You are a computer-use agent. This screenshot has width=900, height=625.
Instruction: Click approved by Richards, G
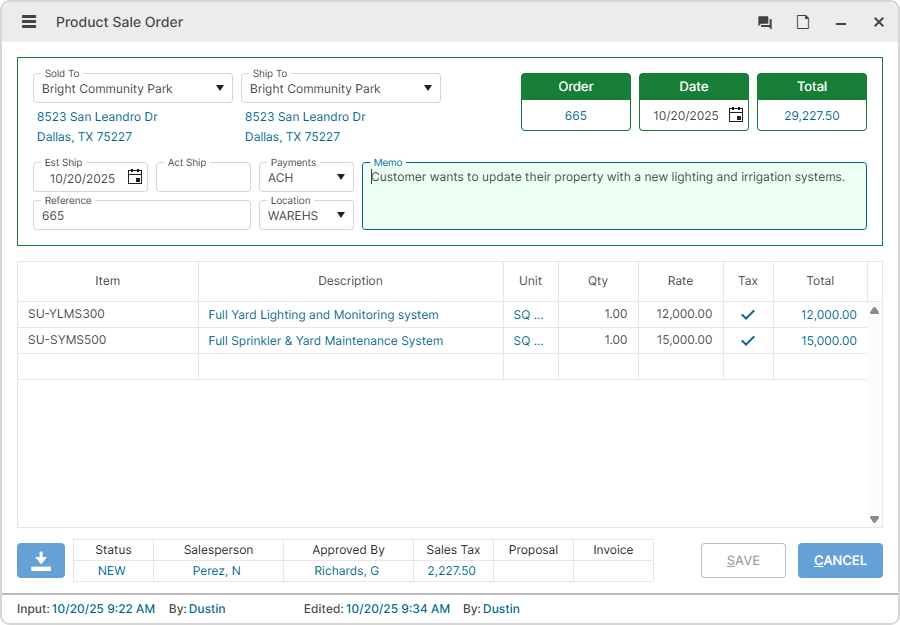pyautogui.click(x=347, y=571)
